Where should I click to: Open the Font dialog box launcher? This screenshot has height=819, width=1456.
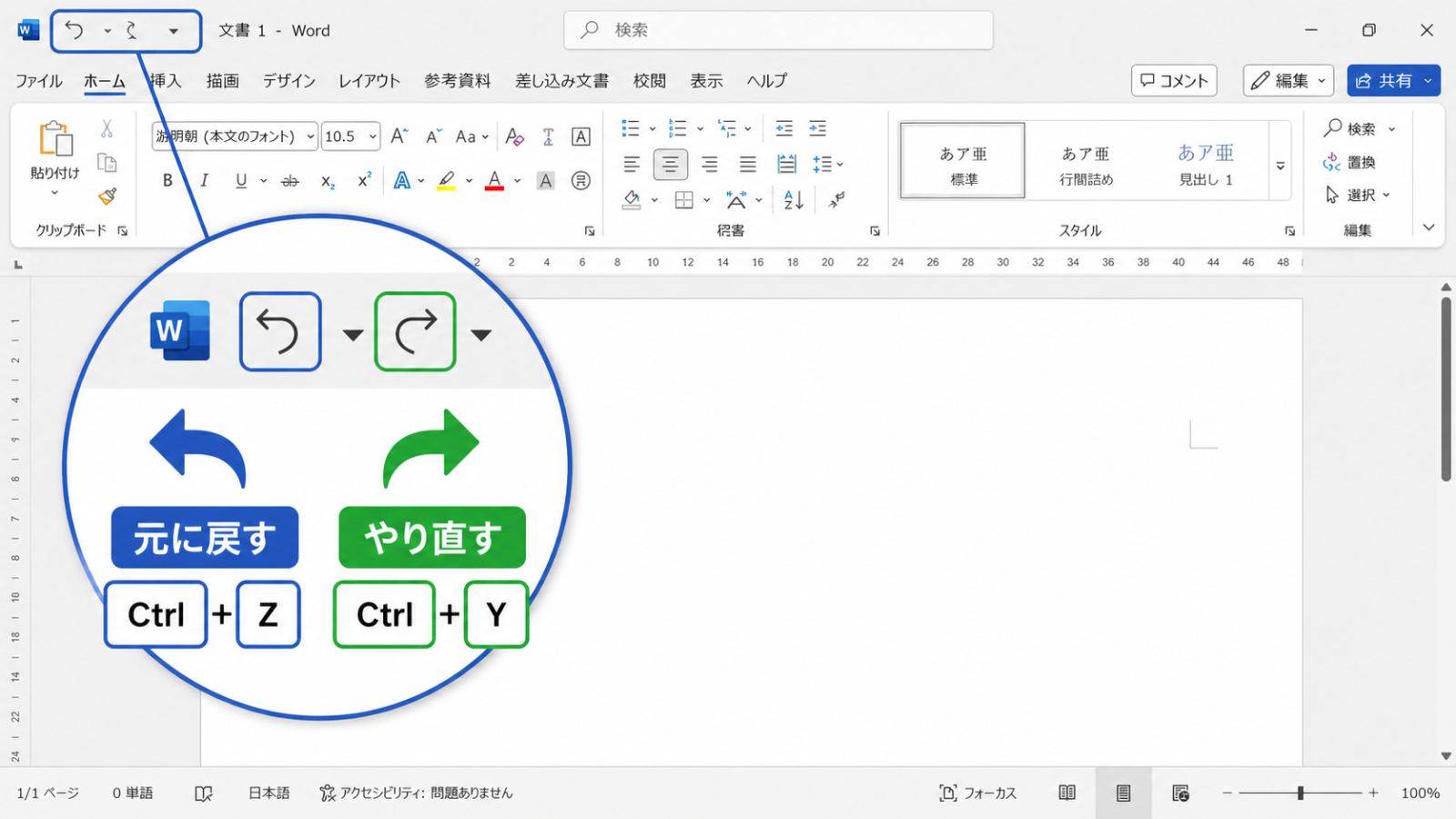click(590, 231)
